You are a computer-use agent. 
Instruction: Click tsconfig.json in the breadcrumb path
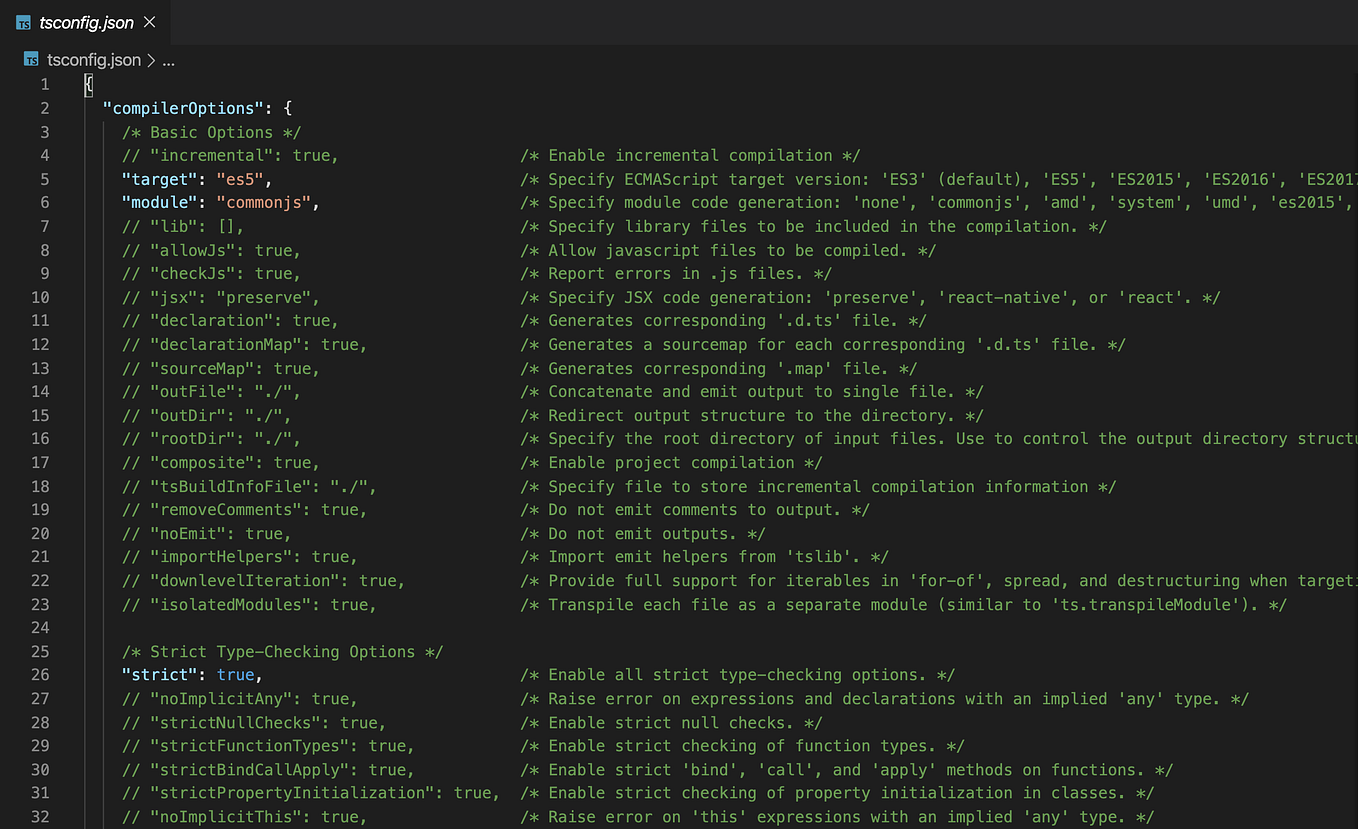pos(95,59)
